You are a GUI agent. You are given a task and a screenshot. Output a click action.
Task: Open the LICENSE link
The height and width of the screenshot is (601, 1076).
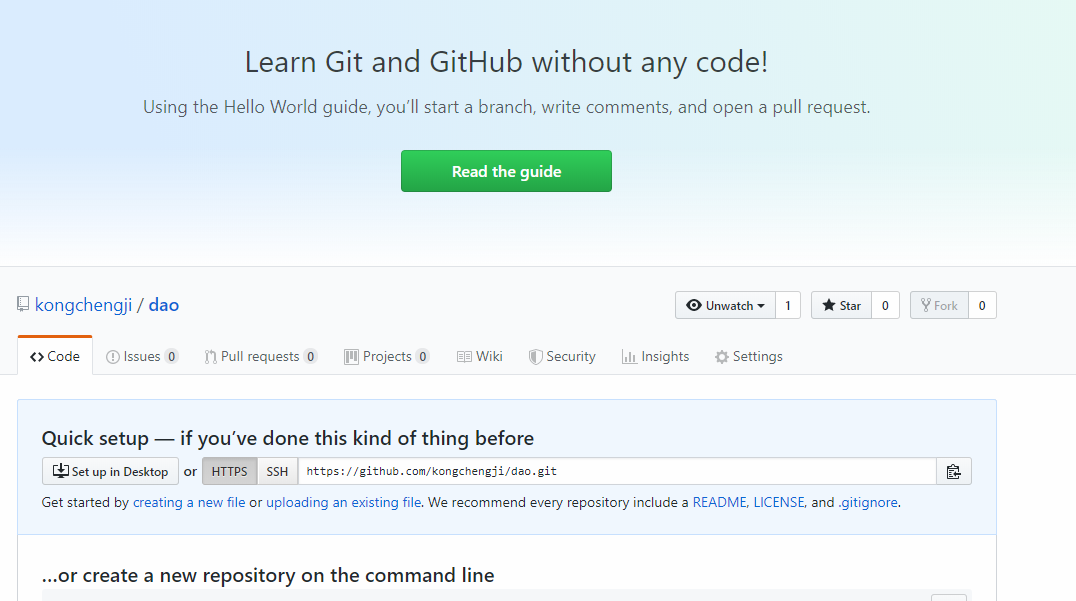tap(779, 502)
